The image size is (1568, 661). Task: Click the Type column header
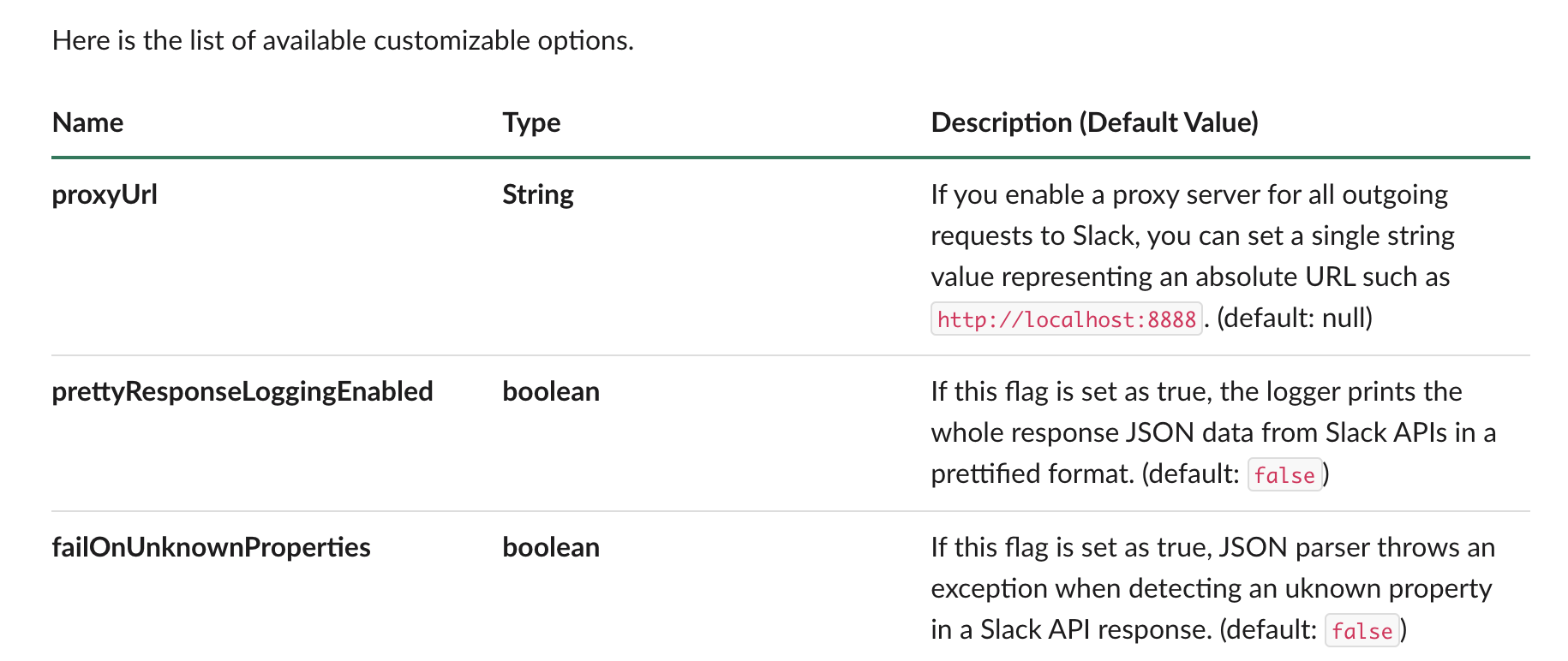pos(531,123)
